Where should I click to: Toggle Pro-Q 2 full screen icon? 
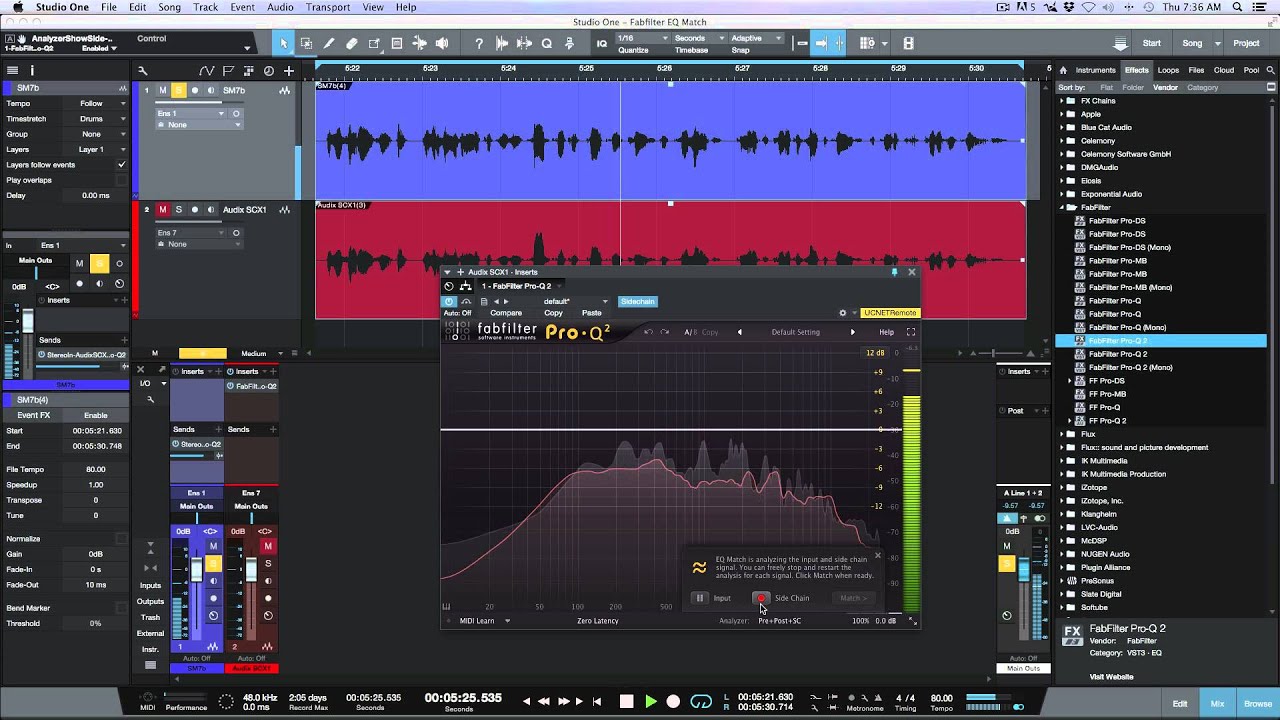click(x=911, y=332)
